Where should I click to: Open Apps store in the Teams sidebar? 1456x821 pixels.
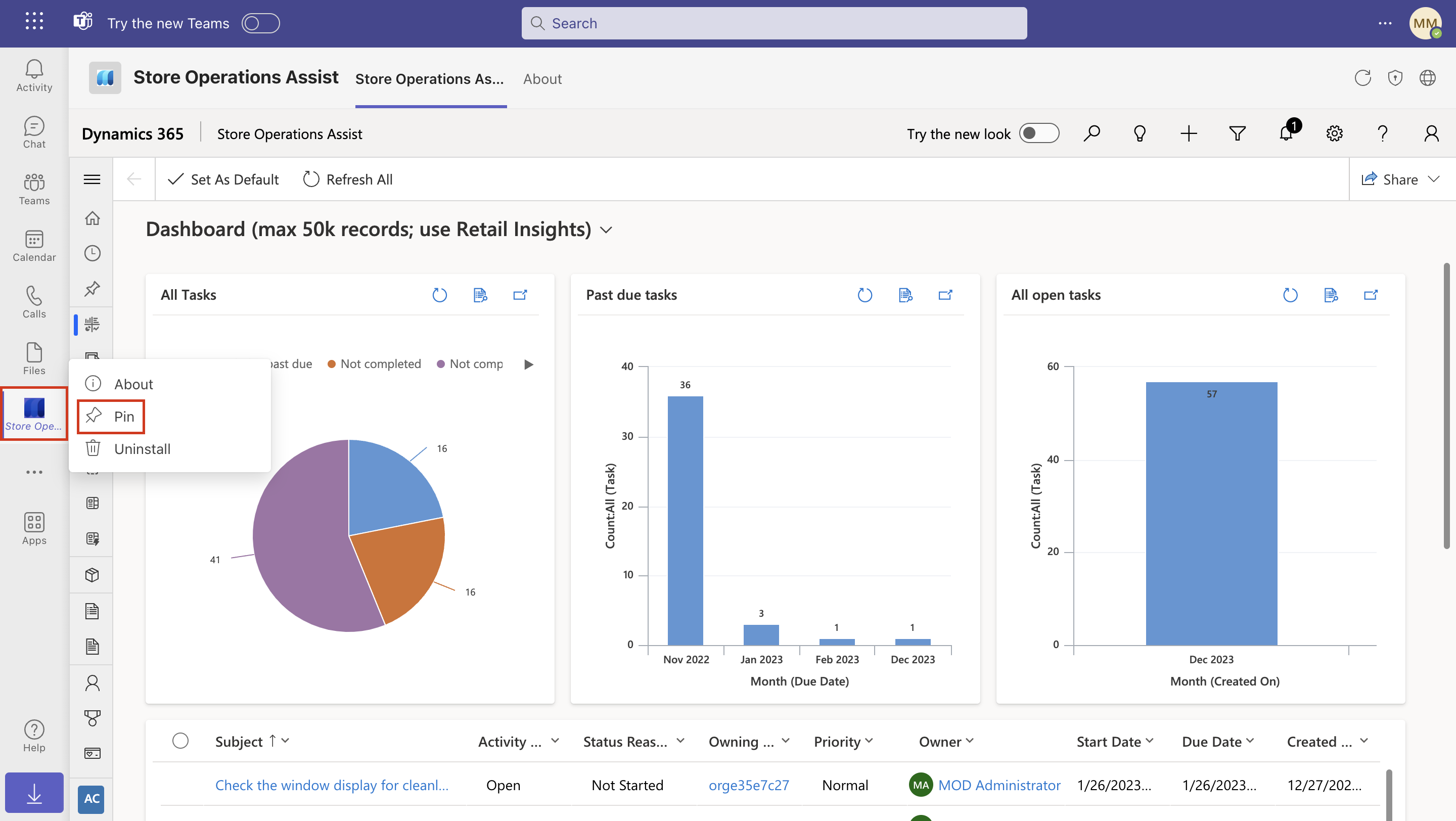point(34,528)
